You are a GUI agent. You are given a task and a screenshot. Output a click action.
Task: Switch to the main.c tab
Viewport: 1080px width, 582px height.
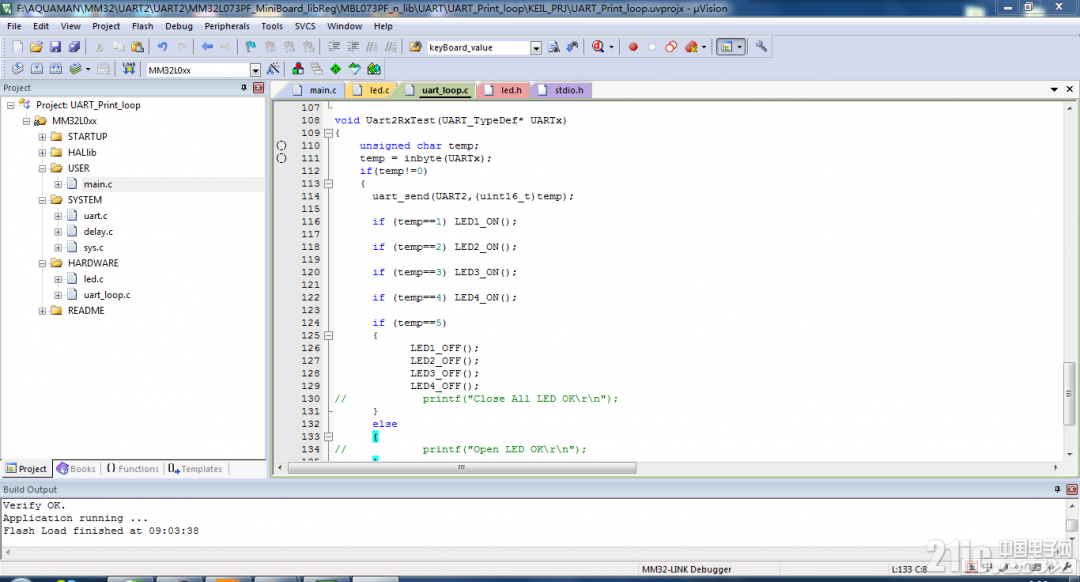pyautogui.click(x=315, y=90)
